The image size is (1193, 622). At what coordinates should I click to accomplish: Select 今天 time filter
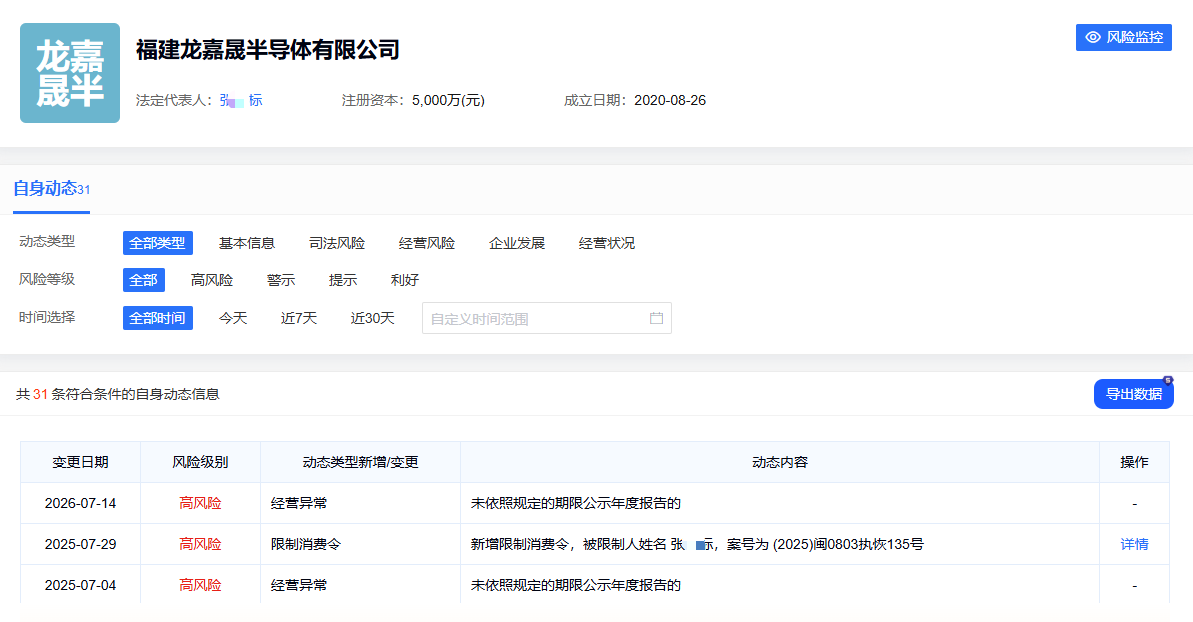(233, 318)
